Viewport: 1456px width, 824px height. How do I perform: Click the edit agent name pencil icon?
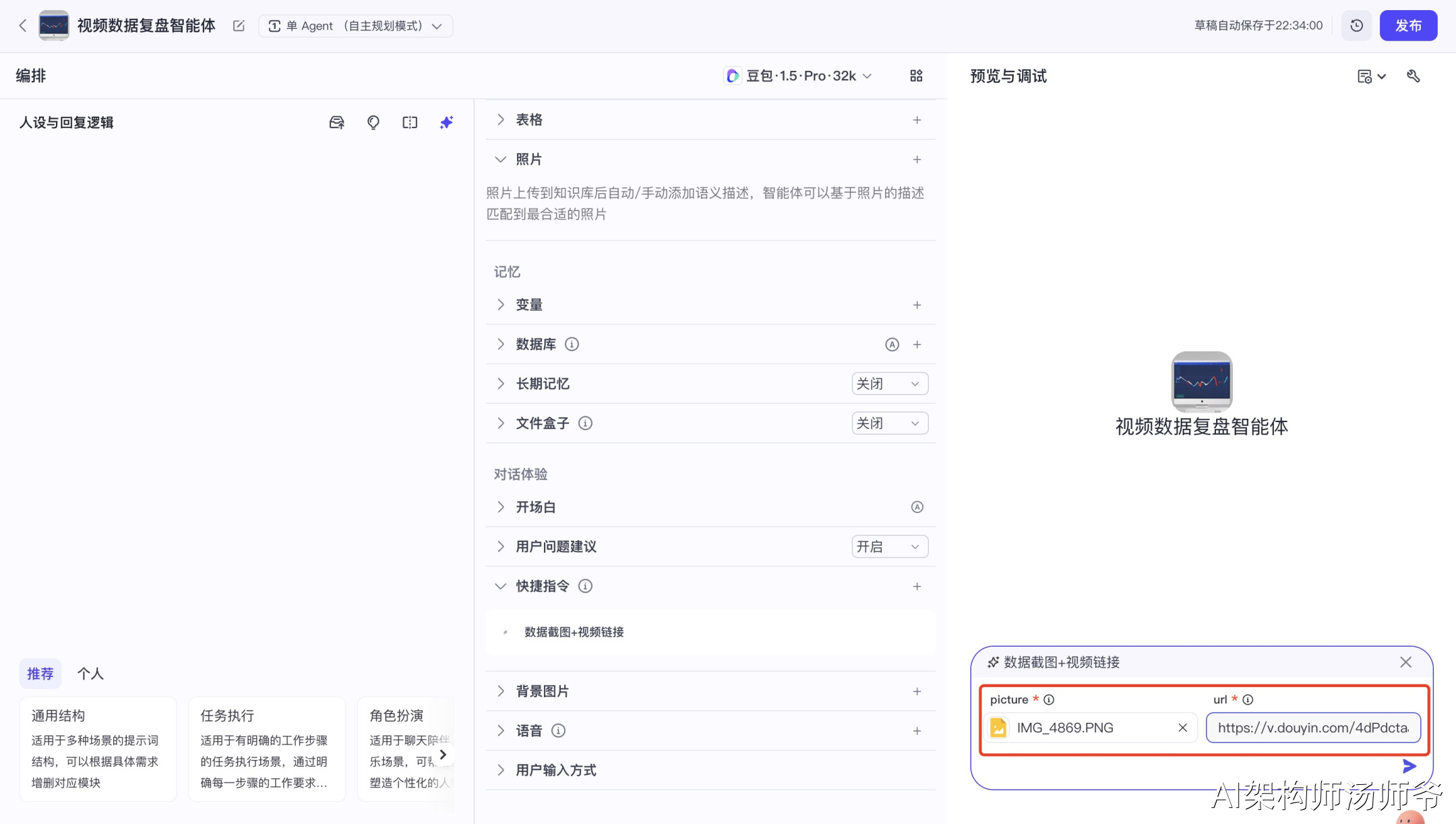click(239, 26)
